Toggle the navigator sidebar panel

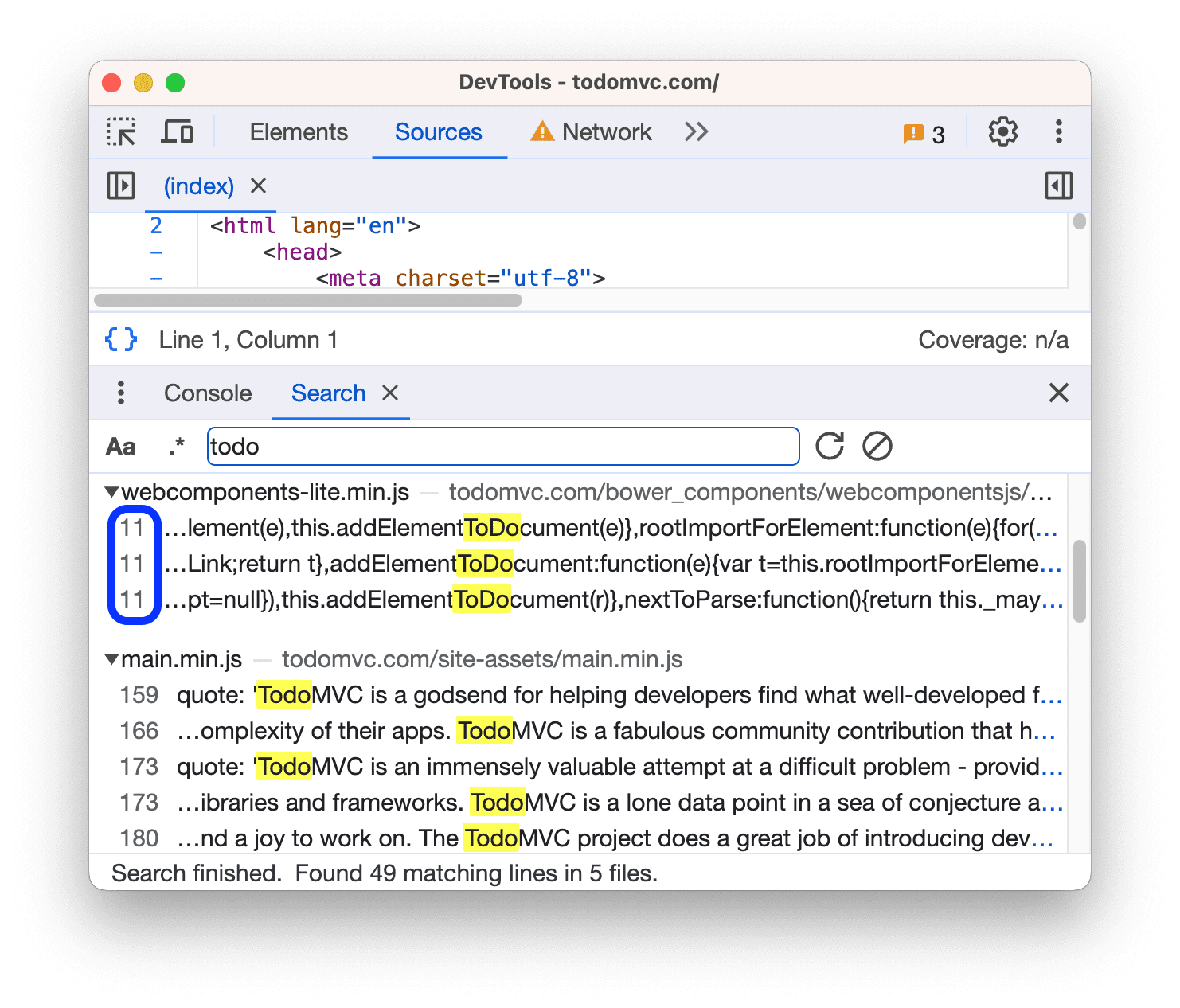pos(121,186)
